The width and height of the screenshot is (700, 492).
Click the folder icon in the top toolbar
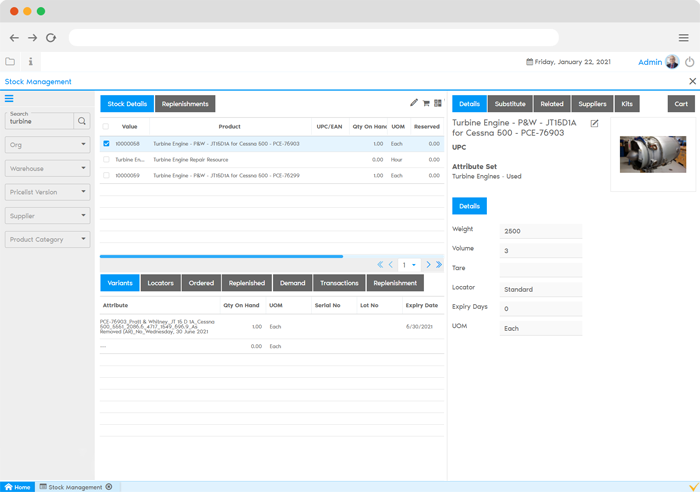pyautogui.click(x=11, y=62)
